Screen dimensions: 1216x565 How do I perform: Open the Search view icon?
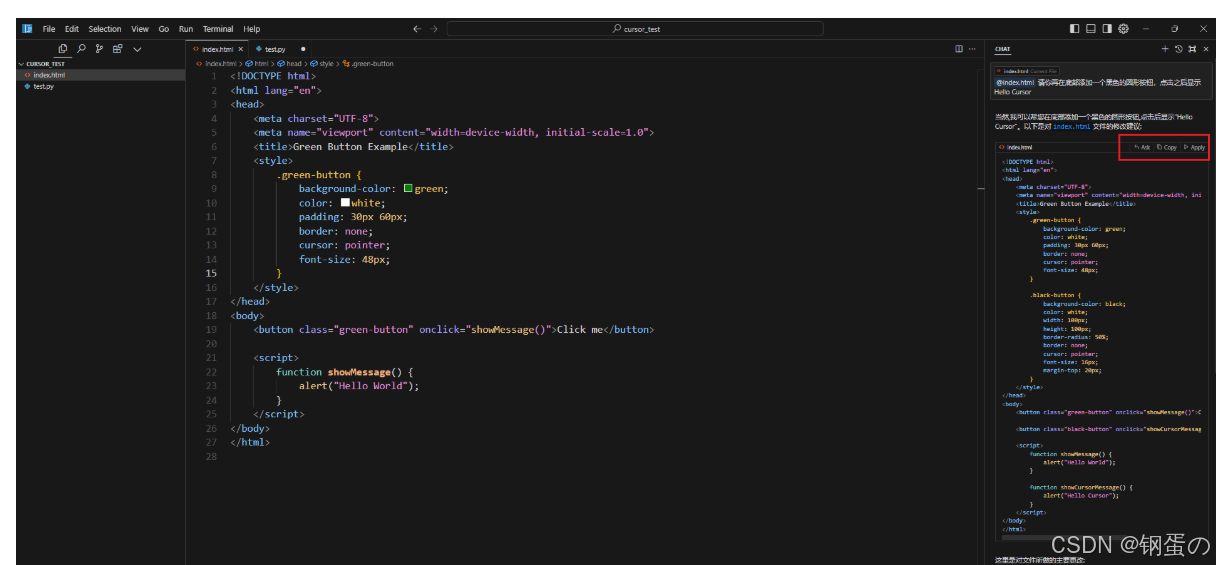[x=81, y=48]
